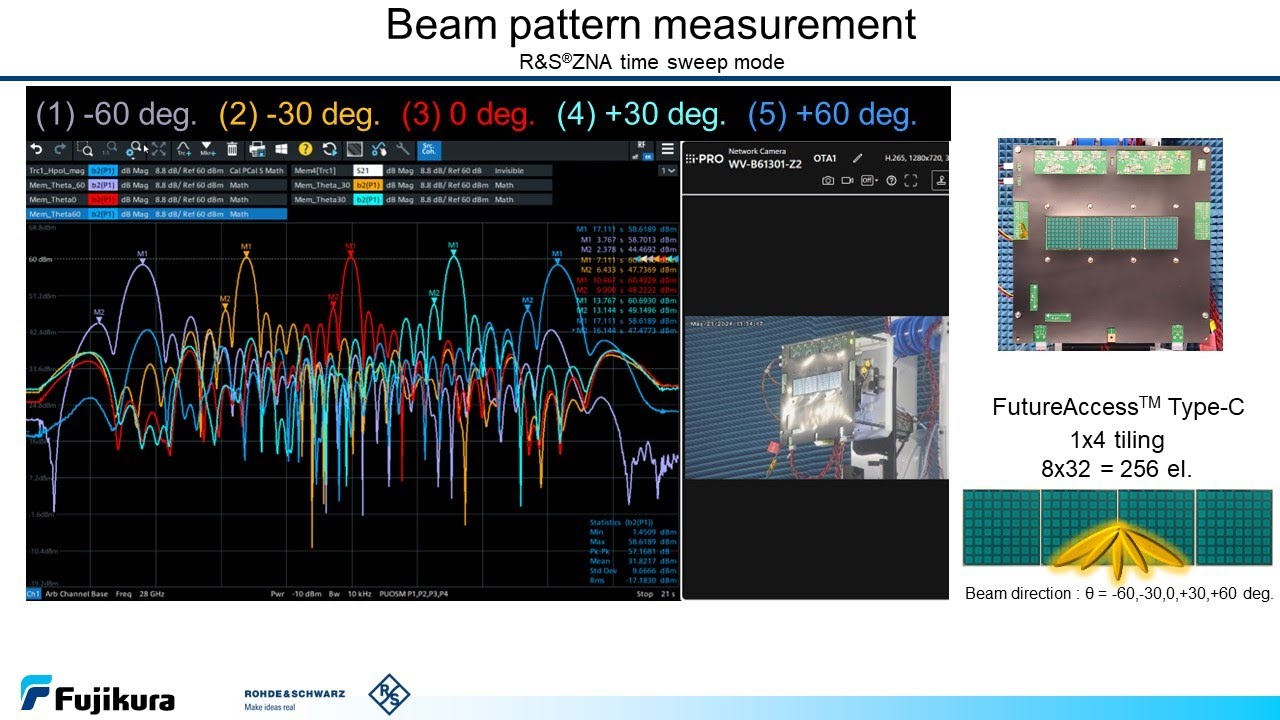Click the redo arrow in ZNA toolbar
This screenshot has width=1280, height=720.
click(61, 149)
